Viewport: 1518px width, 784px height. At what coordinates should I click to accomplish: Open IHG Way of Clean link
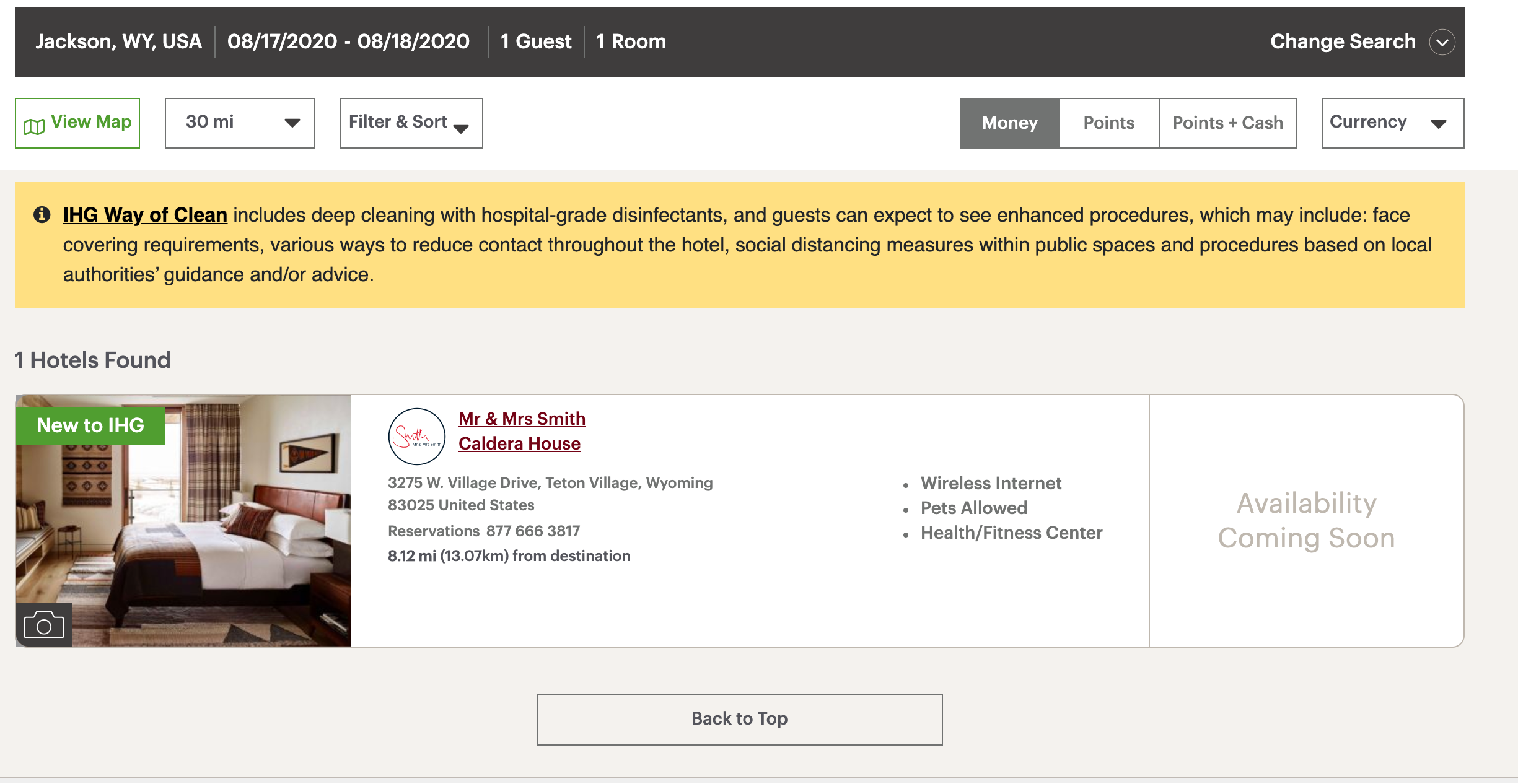point(145,215)
